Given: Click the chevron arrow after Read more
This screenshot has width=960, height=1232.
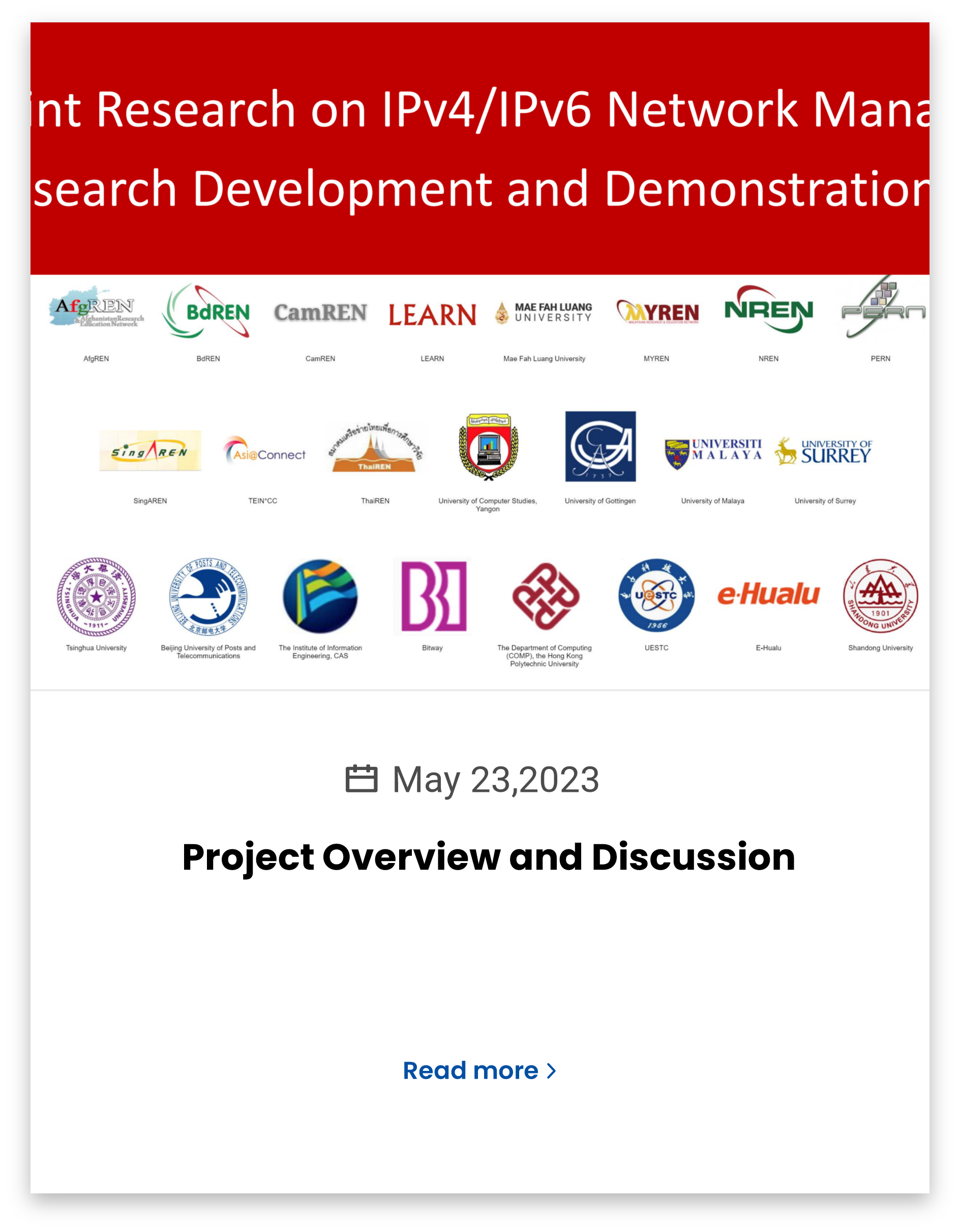Looking at the screenshot, I should [551, 1071].
